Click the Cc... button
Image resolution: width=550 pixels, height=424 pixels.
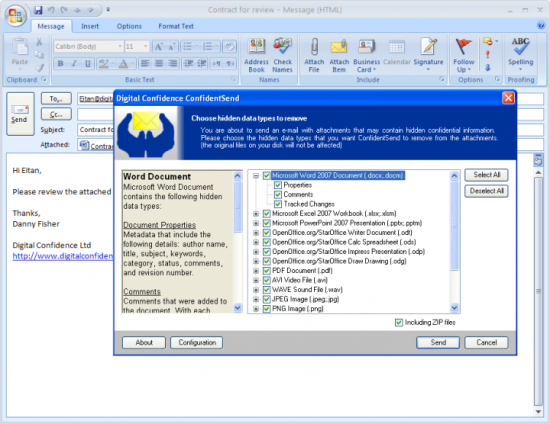click(56, 114)
